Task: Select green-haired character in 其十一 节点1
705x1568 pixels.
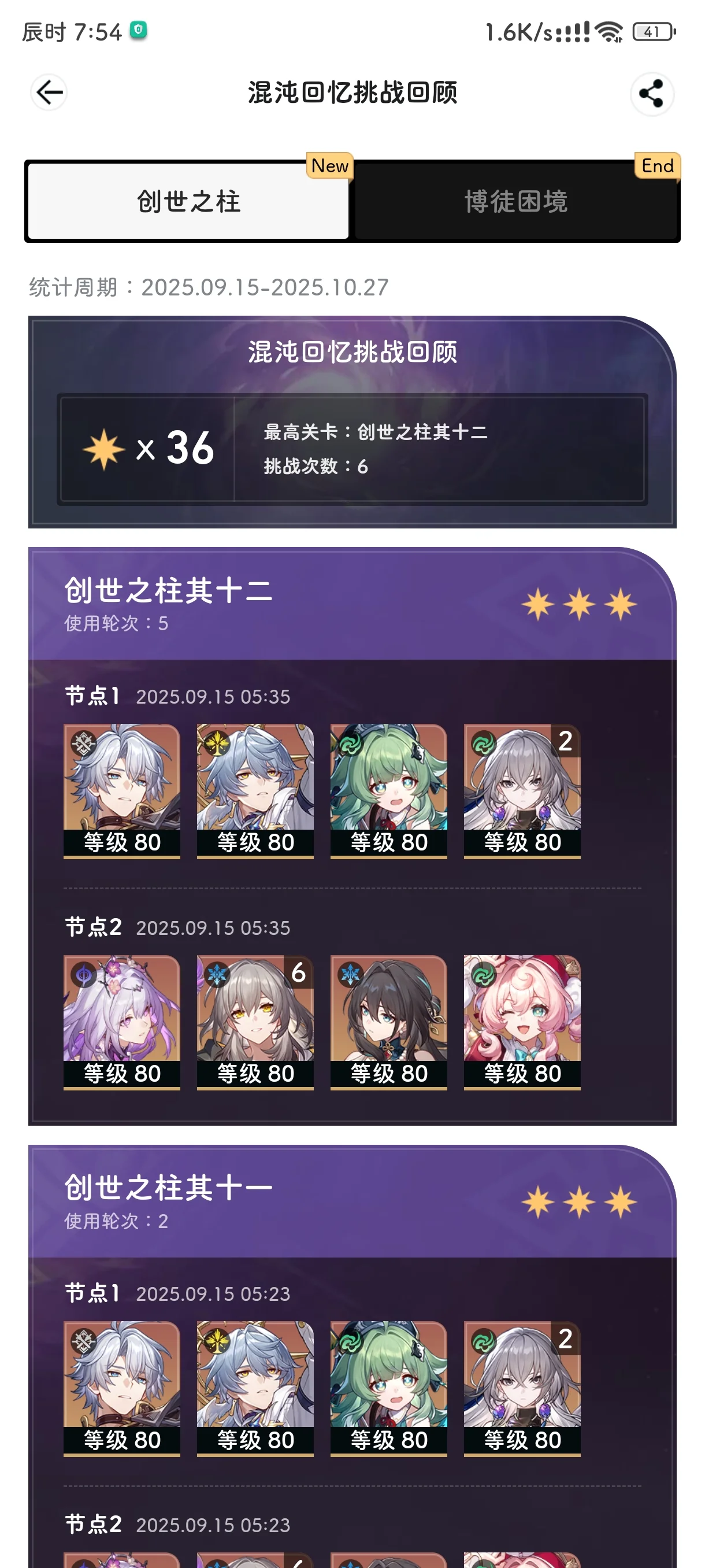Action: click(x=389, y=1388)
